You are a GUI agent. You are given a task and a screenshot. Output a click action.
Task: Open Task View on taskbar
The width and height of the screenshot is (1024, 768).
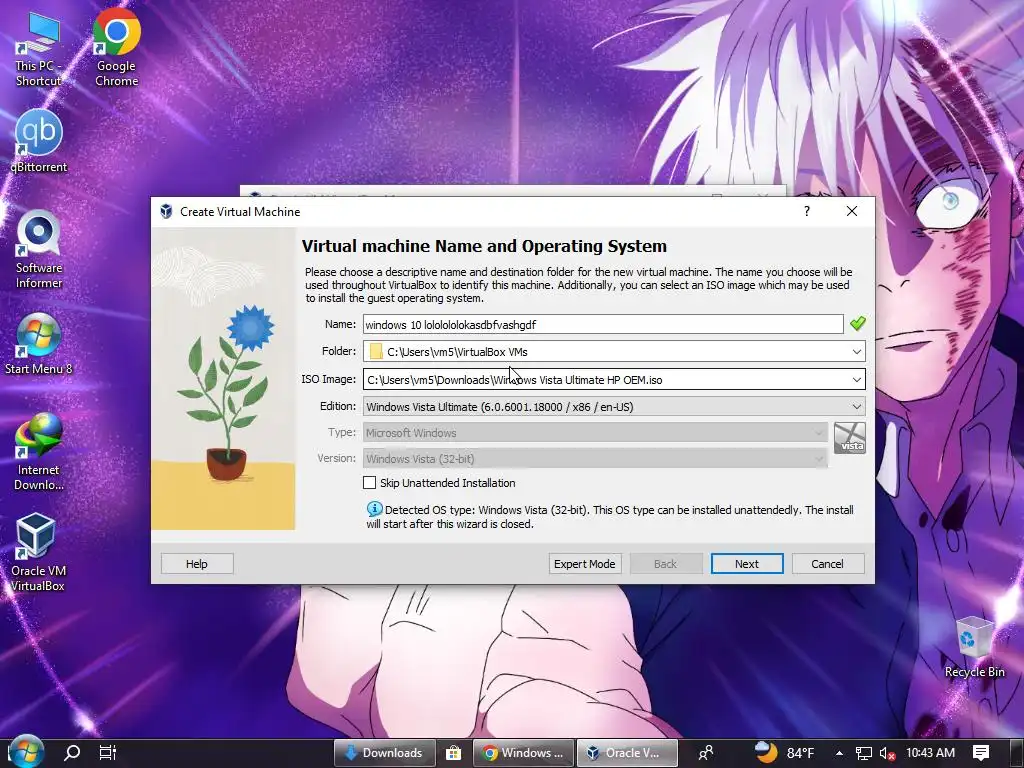[108, 752]
